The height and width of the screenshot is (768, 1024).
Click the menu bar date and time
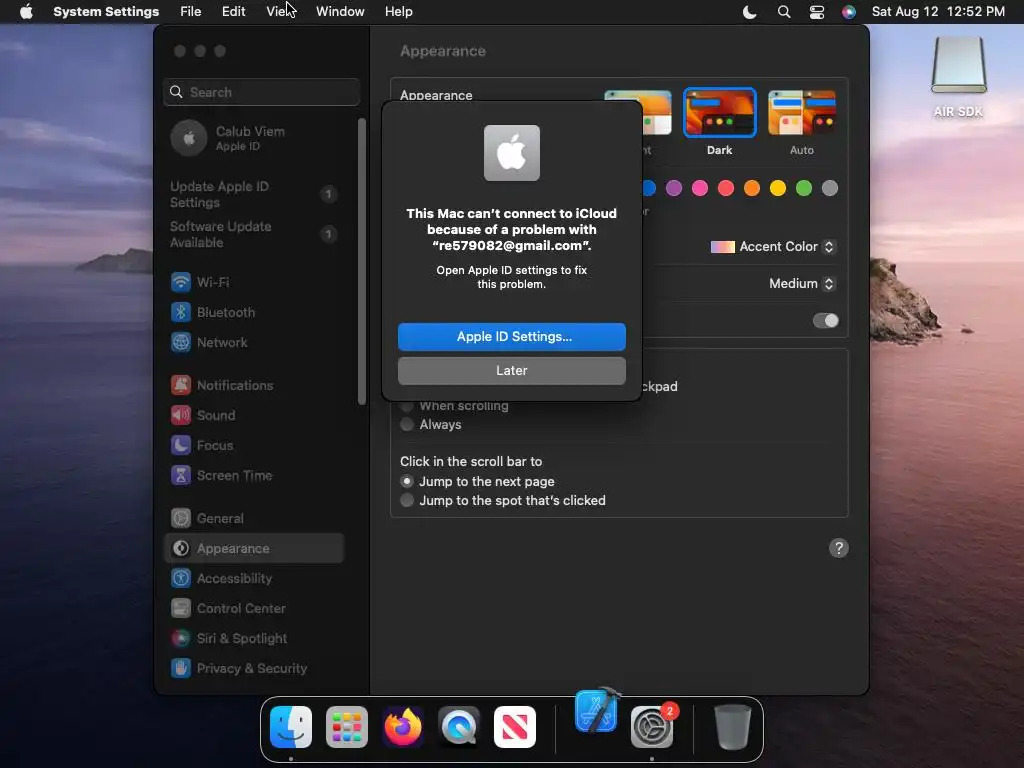click(x=938, y=12)
